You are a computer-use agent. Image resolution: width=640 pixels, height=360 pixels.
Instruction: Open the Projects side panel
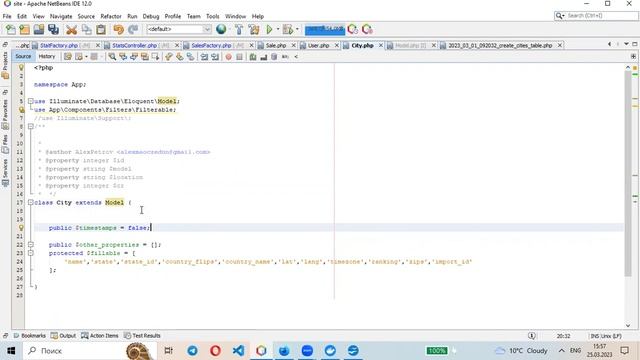(5, 65)
